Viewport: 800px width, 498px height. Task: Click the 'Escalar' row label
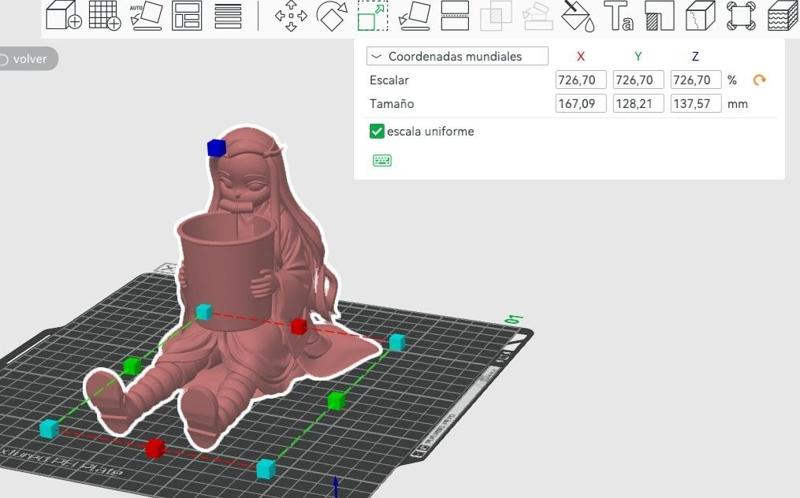tap(389, 80)
